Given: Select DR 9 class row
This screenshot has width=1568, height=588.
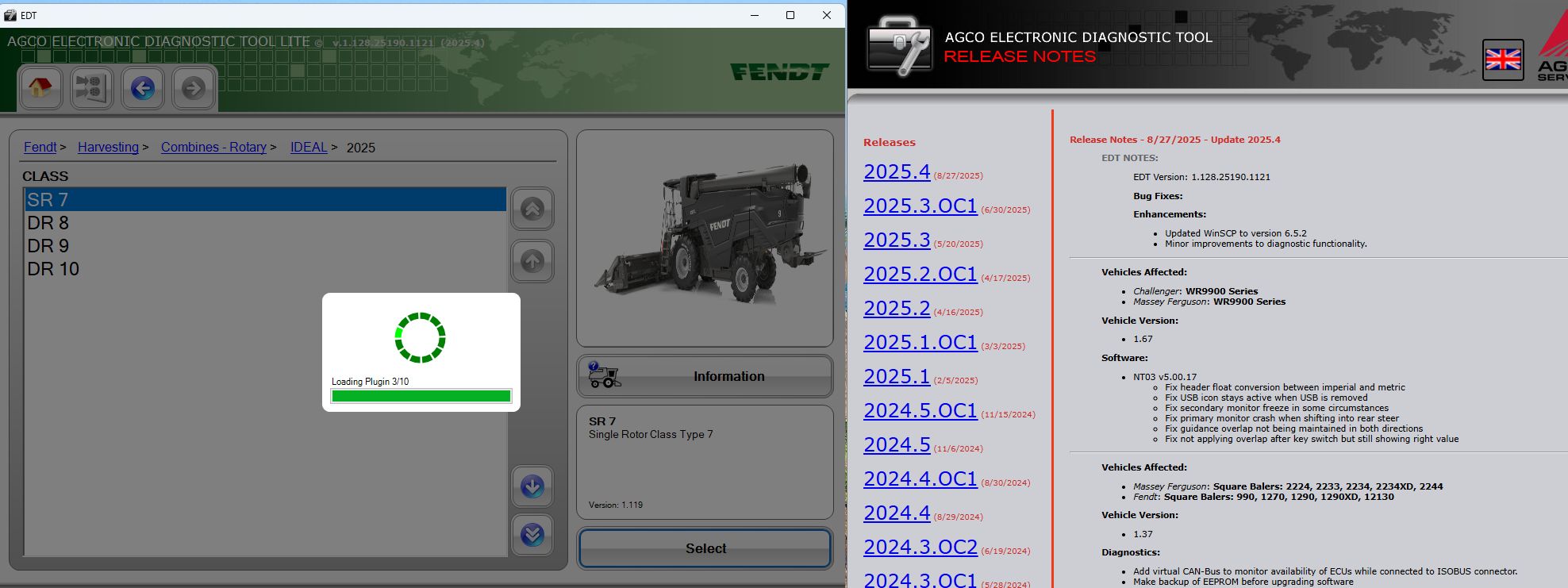Looking at the screenshot, I should click(265, 246).
